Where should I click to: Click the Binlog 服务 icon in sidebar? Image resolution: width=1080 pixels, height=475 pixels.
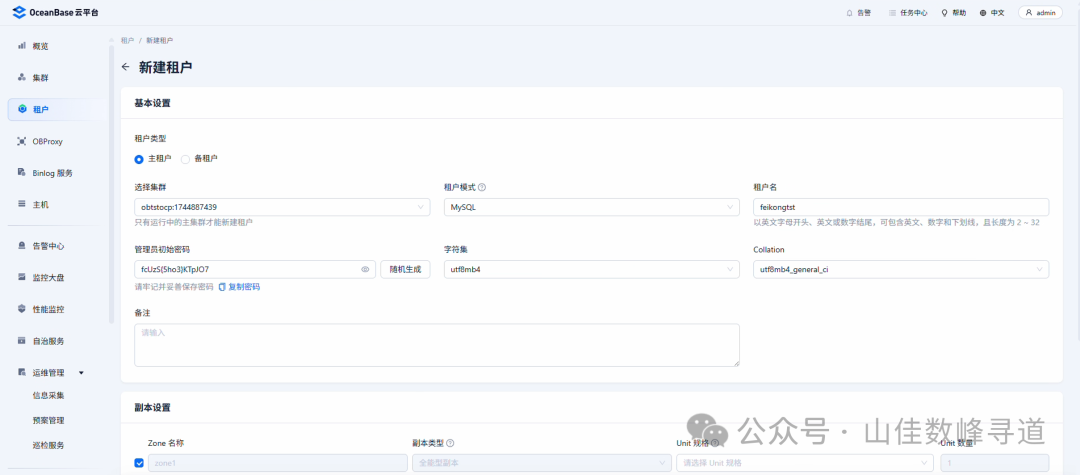click(21, 172)
